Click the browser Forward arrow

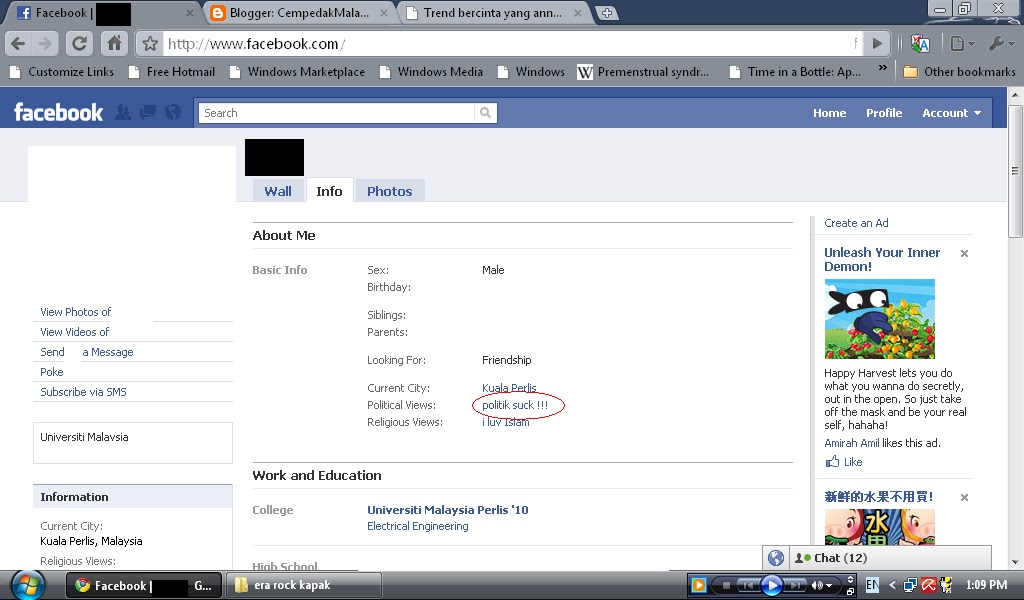(x=44, y=44)
